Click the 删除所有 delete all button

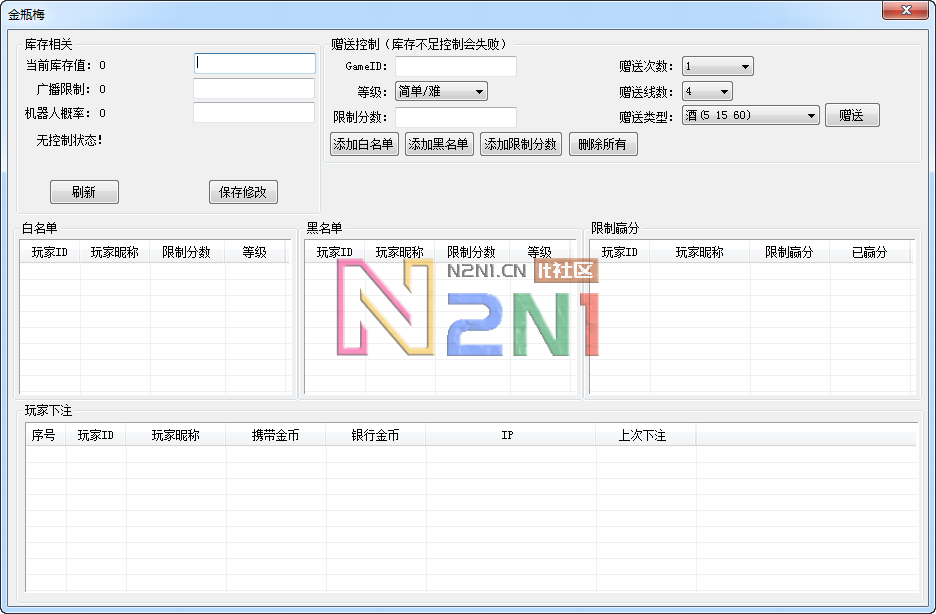[x=603, y=143]
